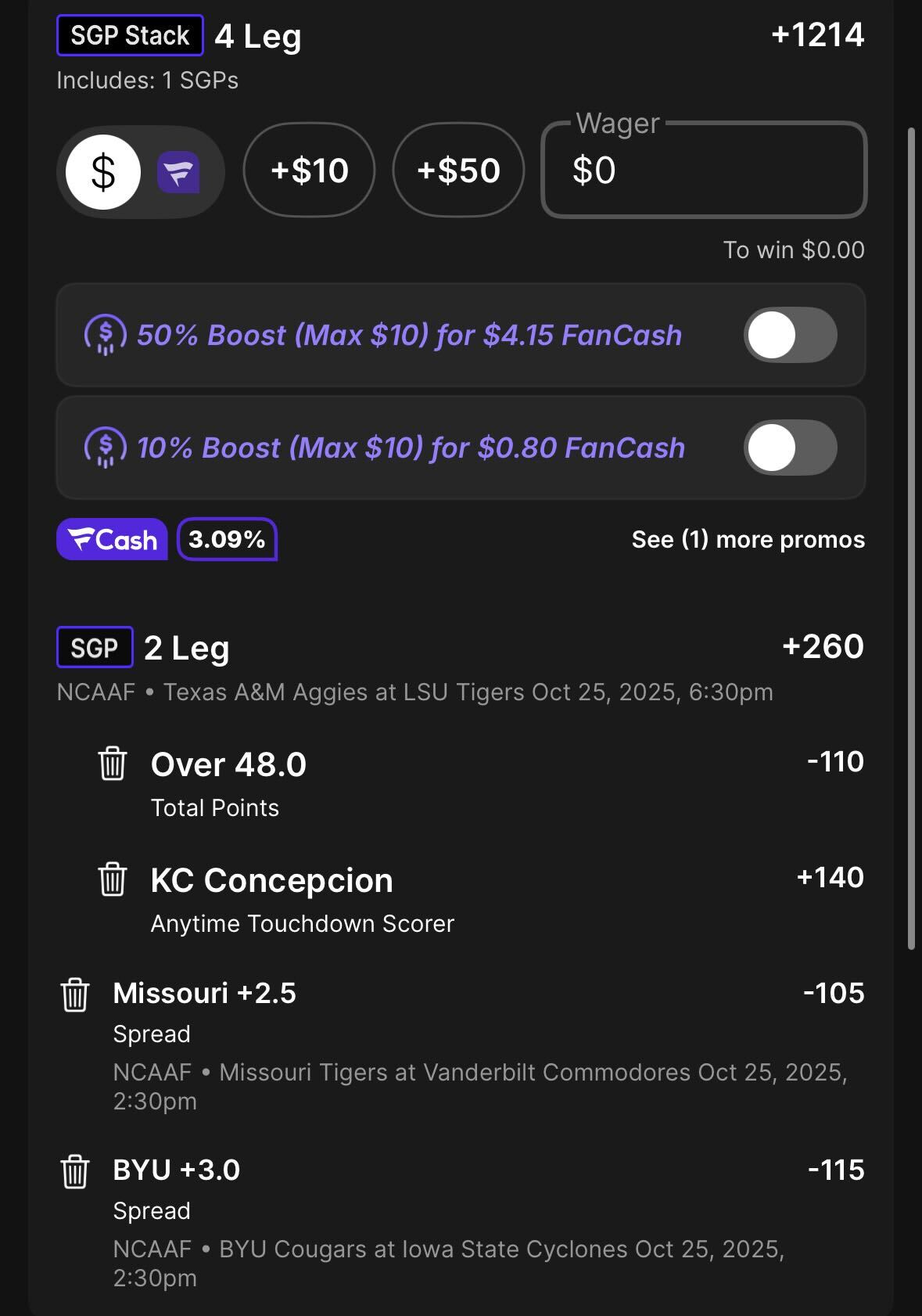Delete the Over 48.0 Total Points leg

[112, 763]
